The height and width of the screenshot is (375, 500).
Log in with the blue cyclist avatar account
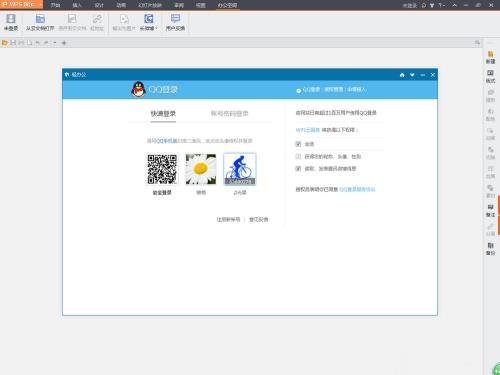240,169
